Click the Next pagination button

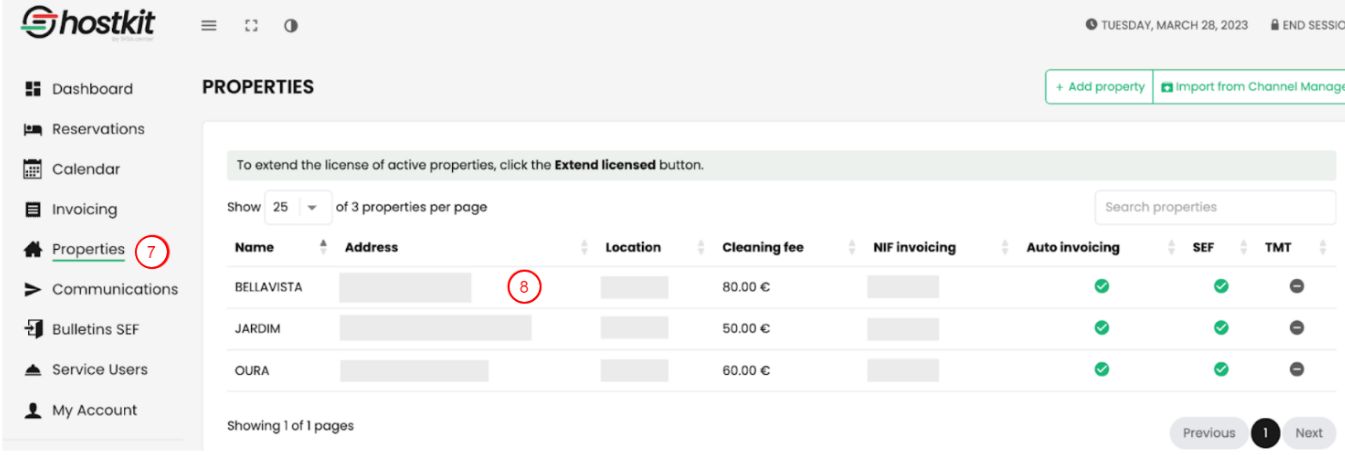click(1308, 433)
